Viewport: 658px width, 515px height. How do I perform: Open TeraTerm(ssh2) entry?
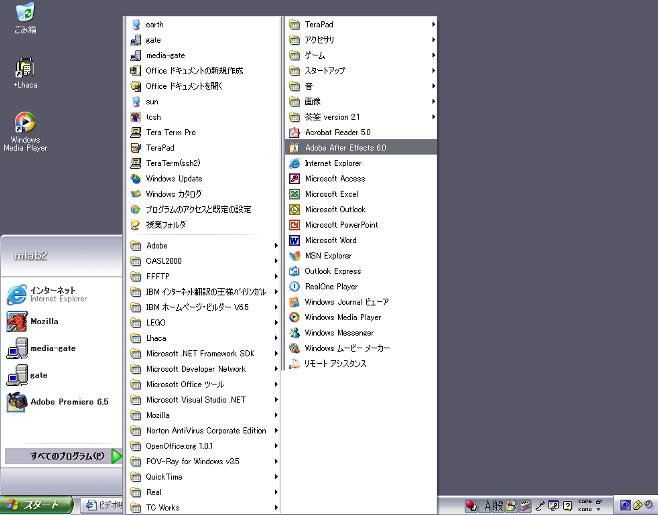[x=204, y=163]
